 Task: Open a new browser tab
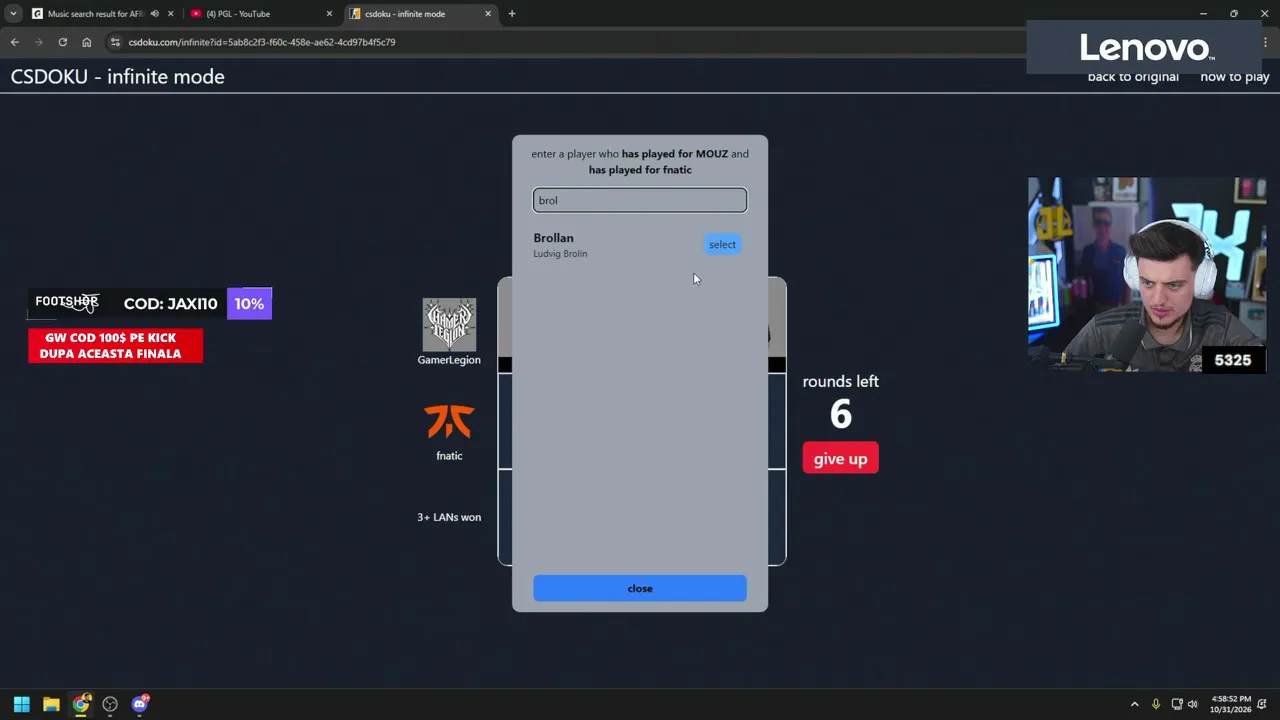point(512,14)
